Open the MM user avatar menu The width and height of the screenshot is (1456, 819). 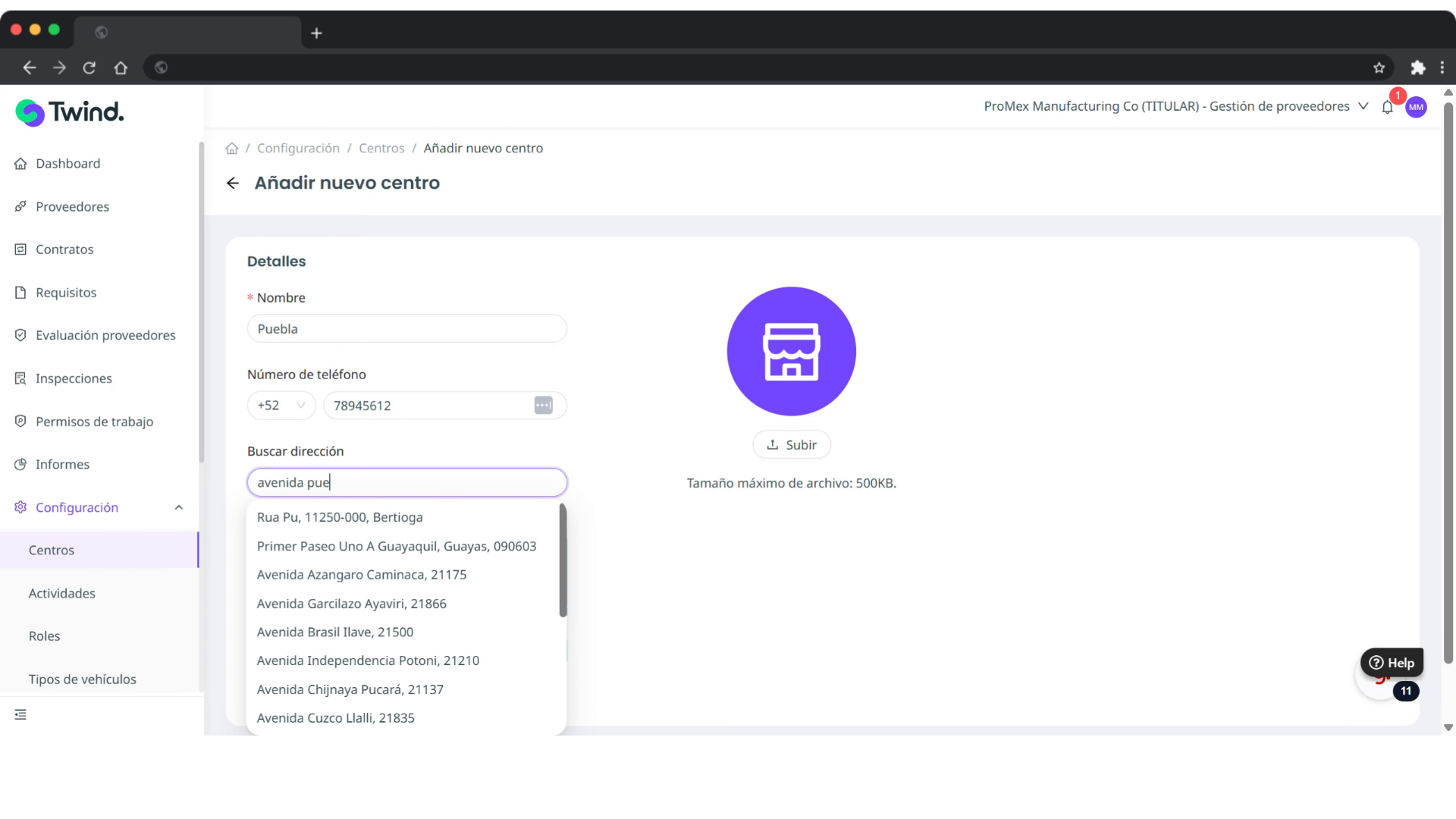pyautogui.click(x=1416, y=107)
